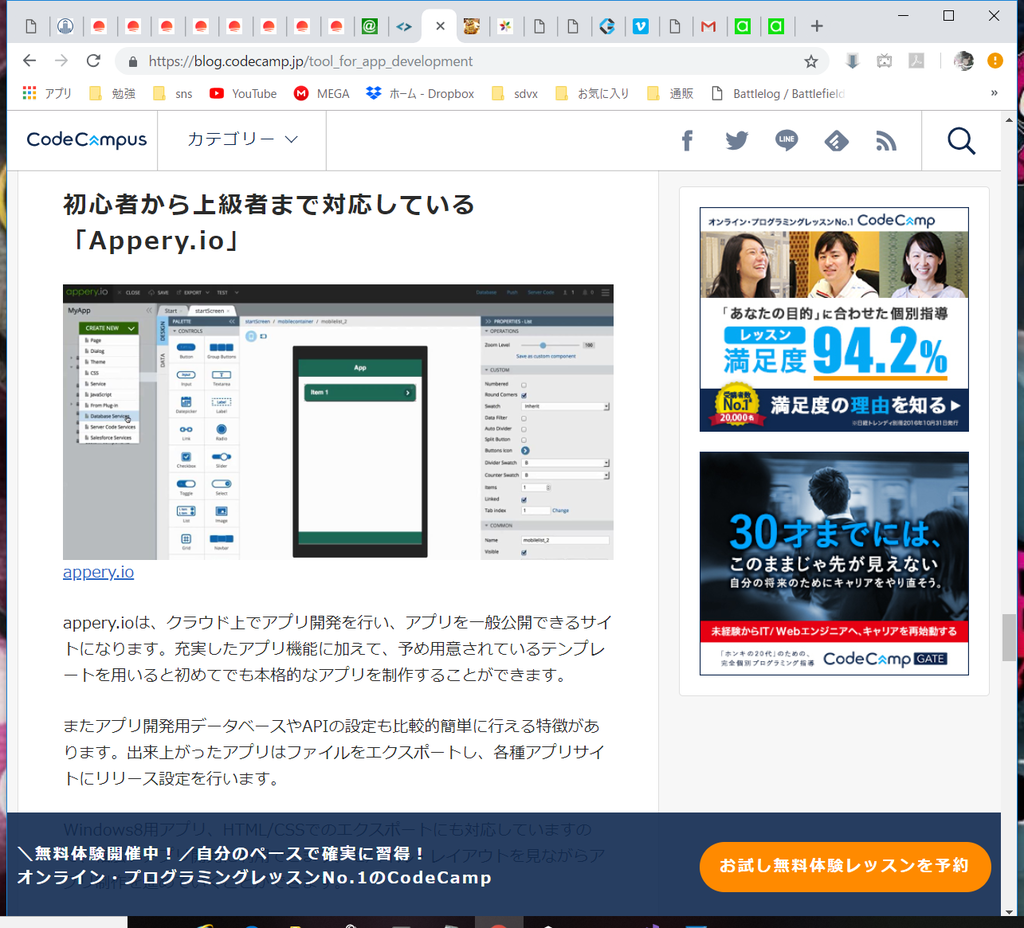Share the article on Facebook

coord(687,140)
